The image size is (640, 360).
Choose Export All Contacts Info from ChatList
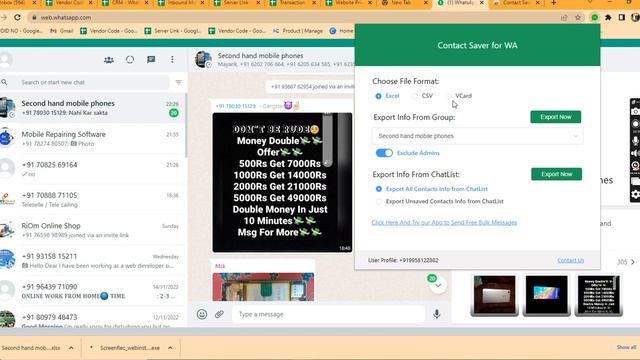click(379, 189)
